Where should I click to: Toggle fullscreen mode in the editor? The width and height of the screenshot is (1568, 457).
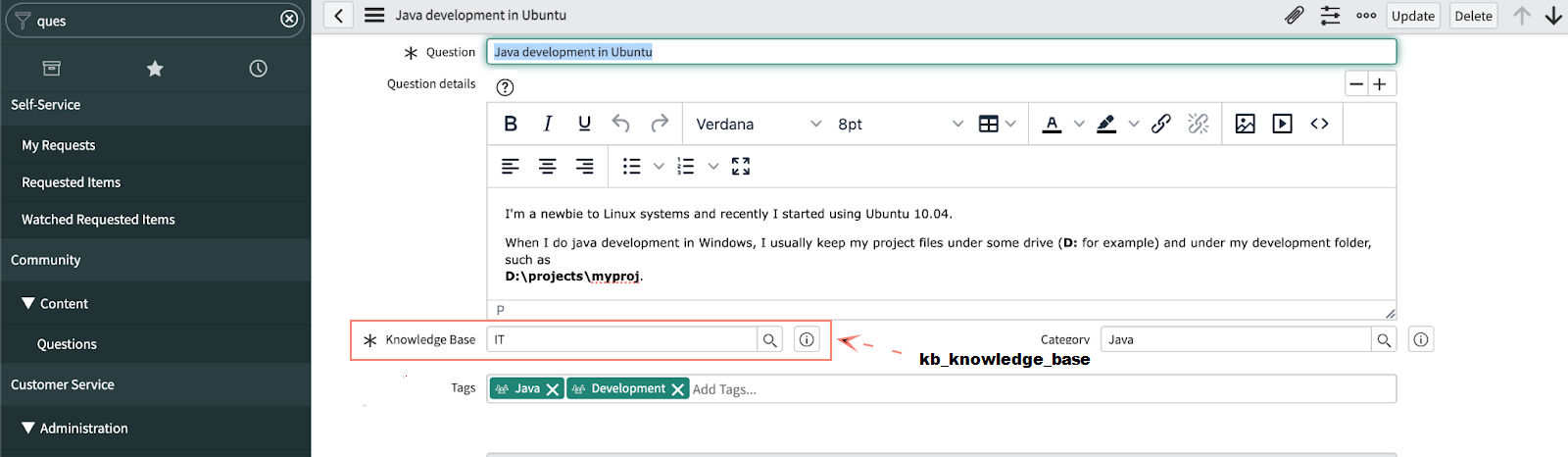click(741, 167)
